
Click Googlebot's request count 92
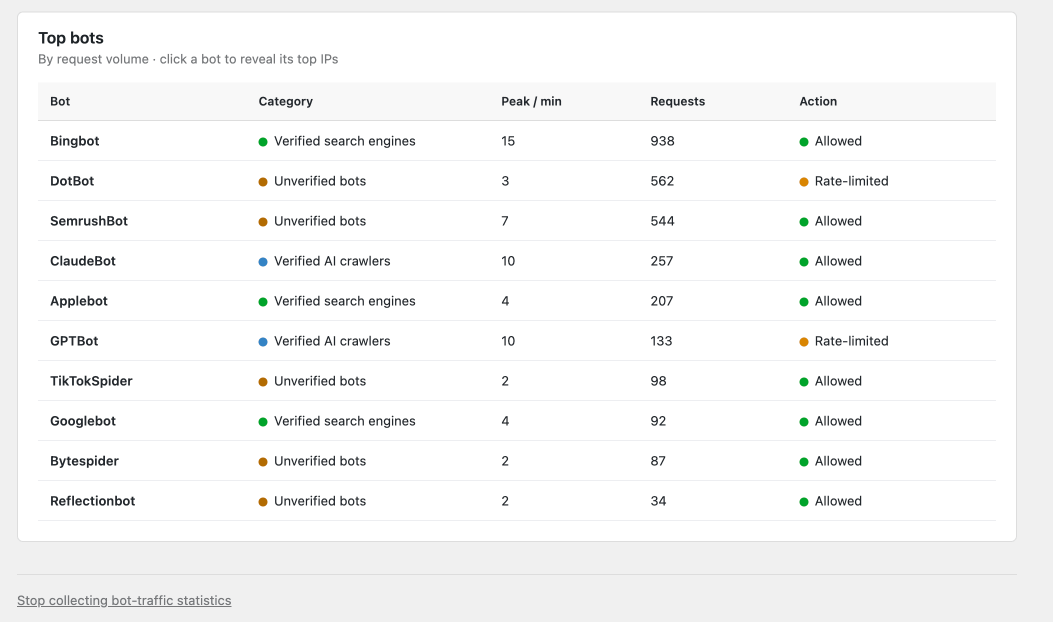(658, 421)
